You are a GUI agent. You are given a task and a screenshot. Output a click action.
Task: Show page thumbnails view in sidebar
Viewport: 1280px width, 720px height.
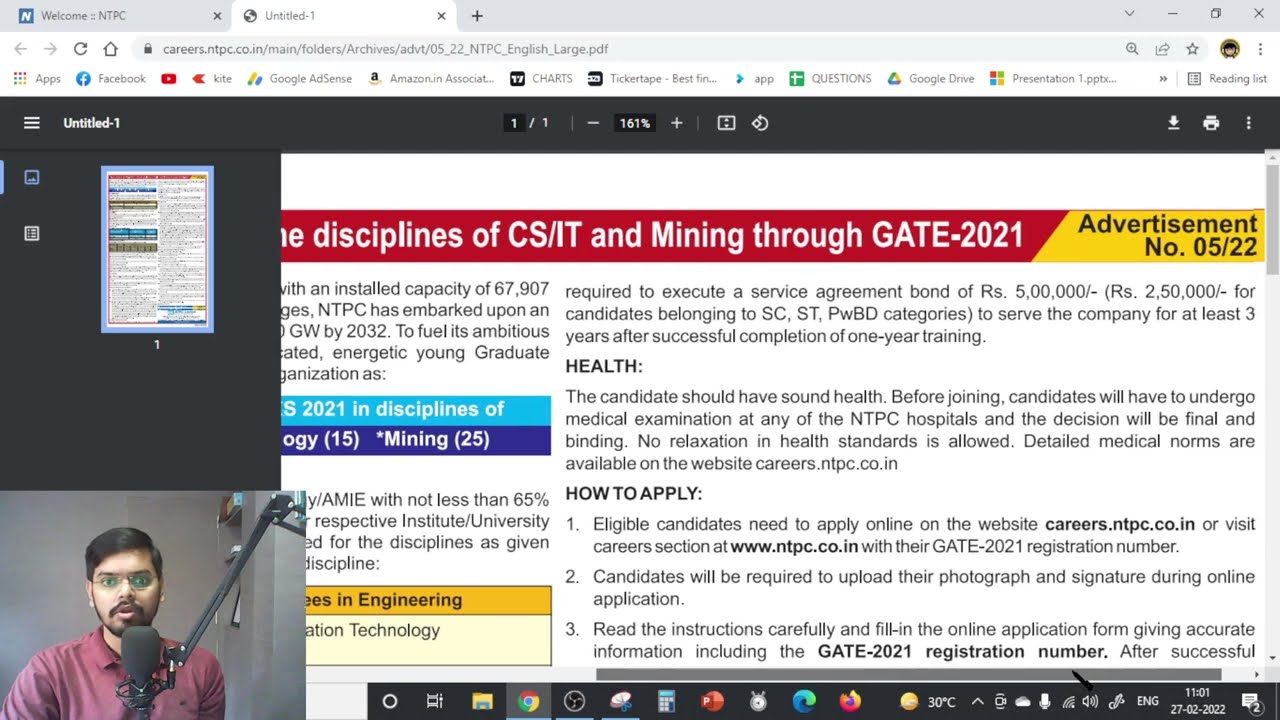pos(32,177)
